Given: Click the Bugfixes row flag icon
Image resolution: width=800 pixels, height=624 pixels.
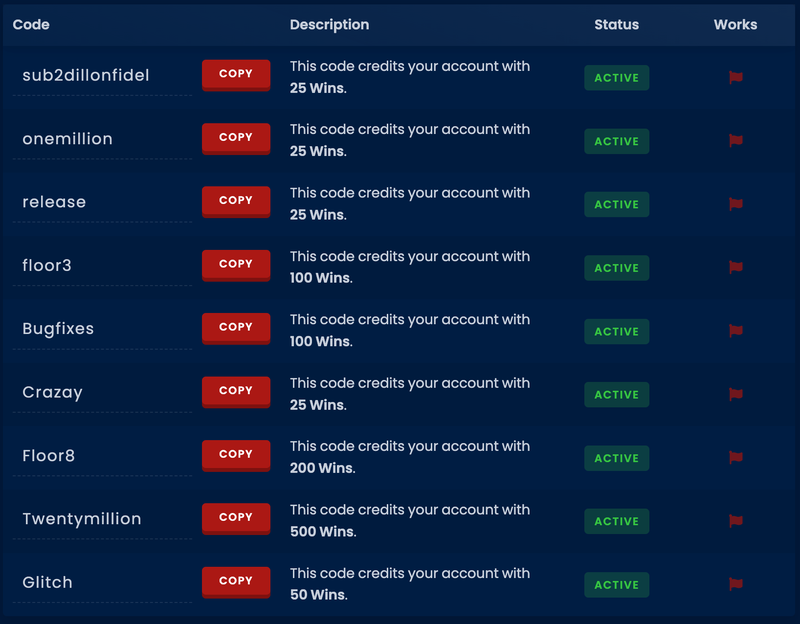Looking at the screenshot, I should point(736,331).
